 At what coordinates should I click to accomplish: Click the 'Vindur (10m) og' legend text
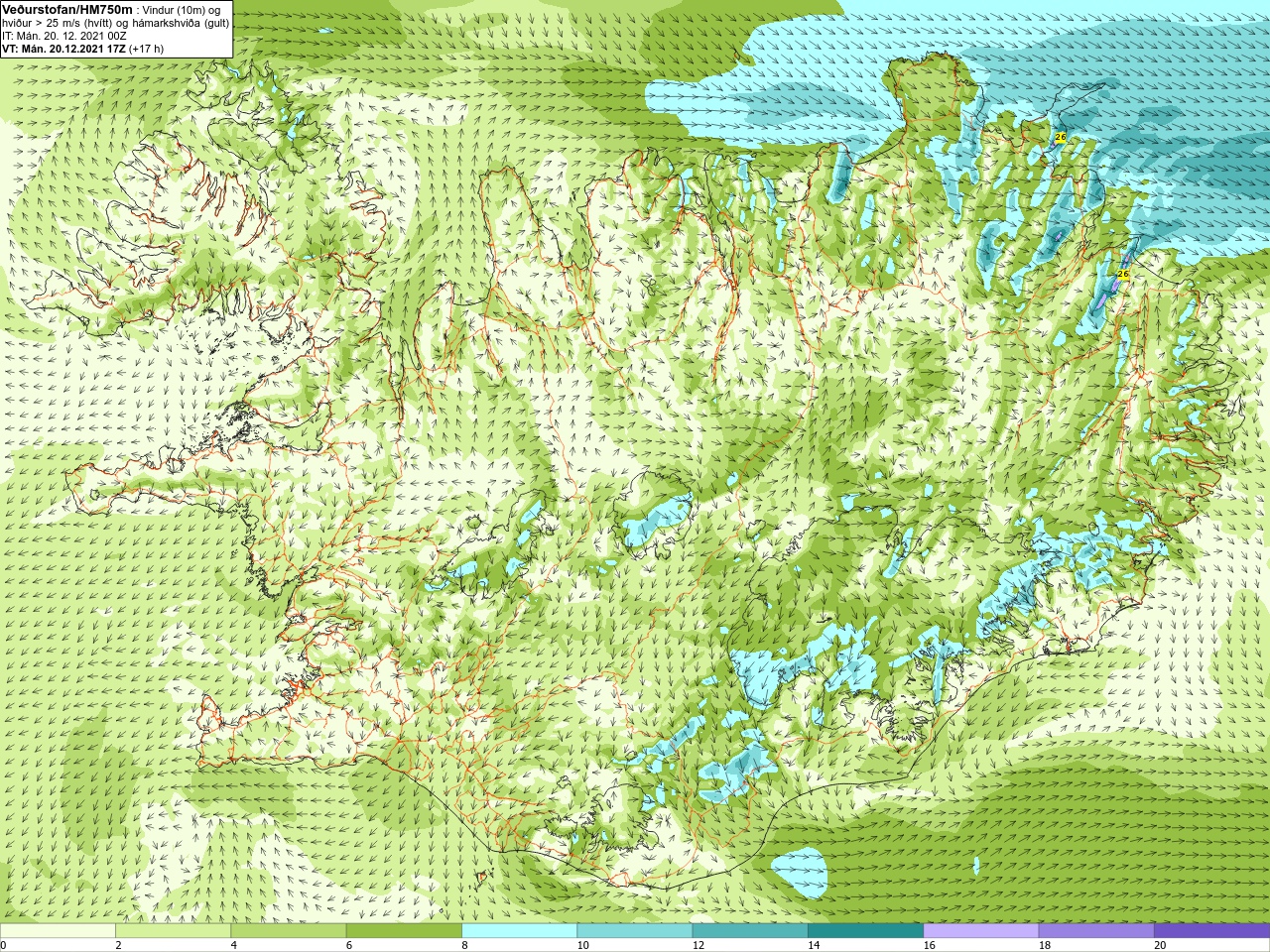182,10
